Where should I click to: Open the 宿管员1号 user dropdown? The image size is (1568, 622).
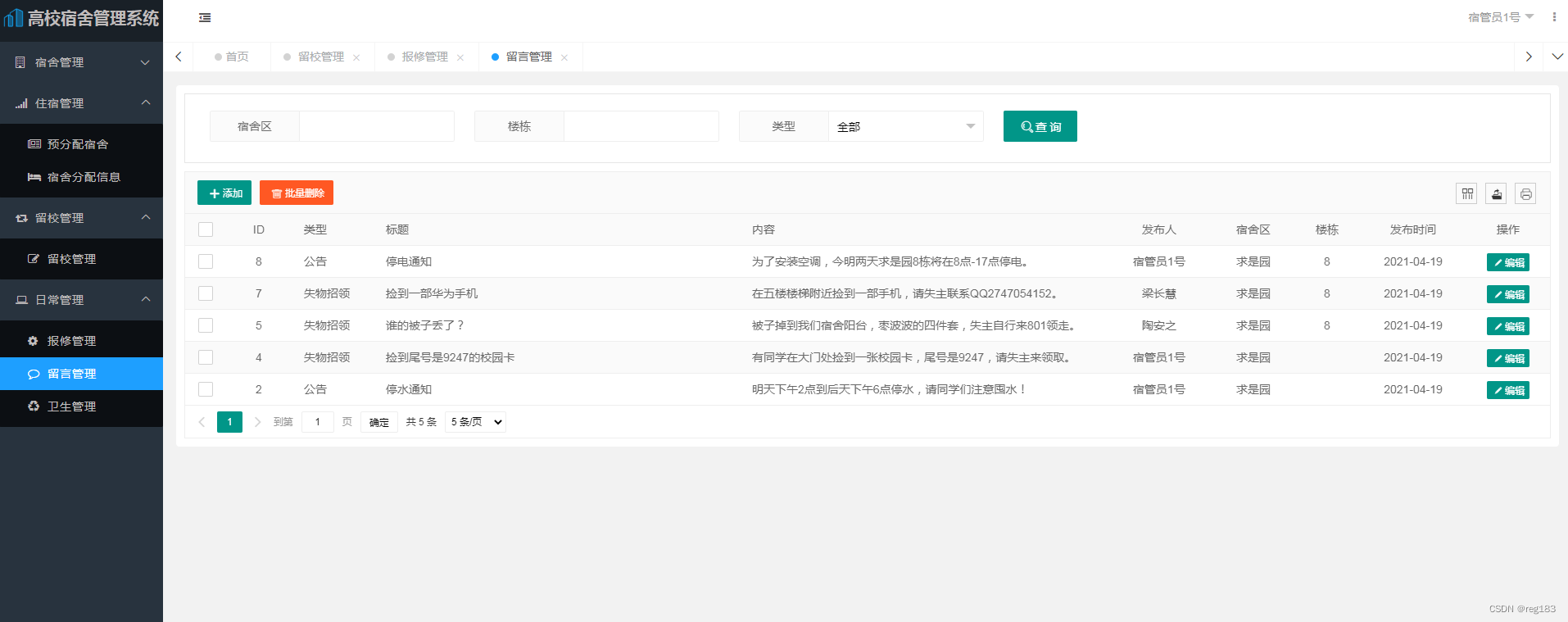[x=1500, y=17]
